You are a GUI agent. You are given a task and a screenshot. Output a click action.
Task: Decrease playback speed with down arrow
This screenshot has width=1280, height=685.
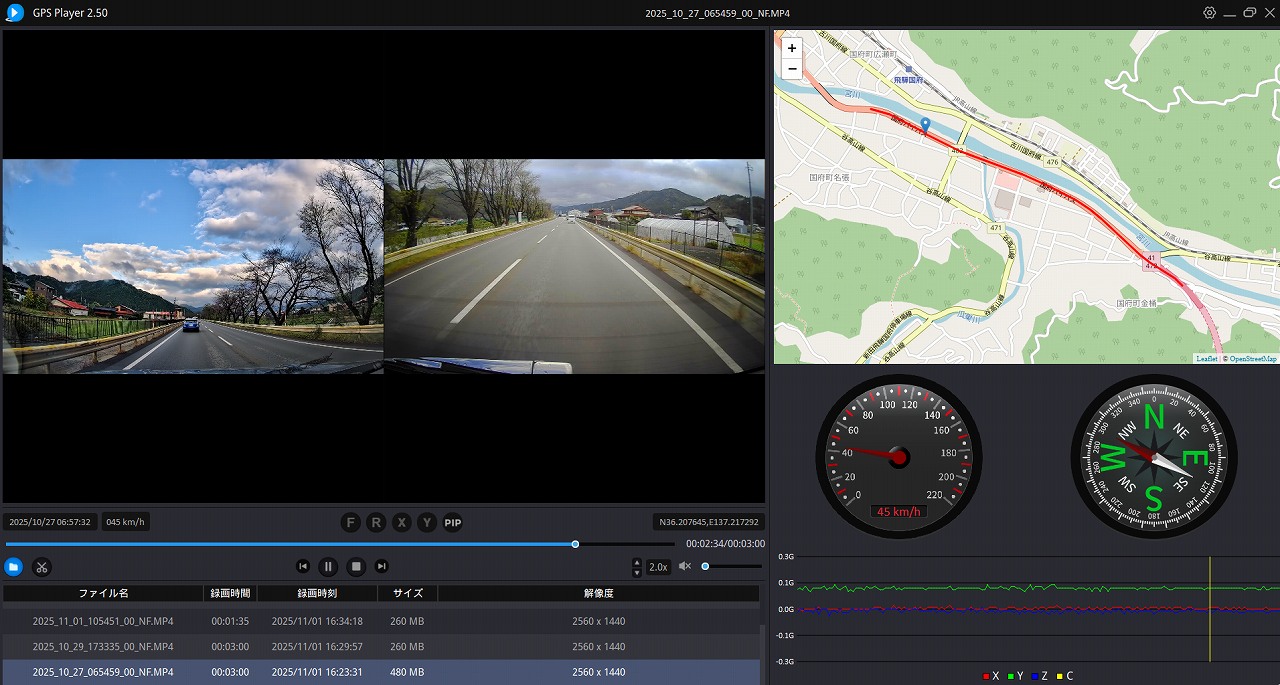pyautogui.click(x=638, y=572)
